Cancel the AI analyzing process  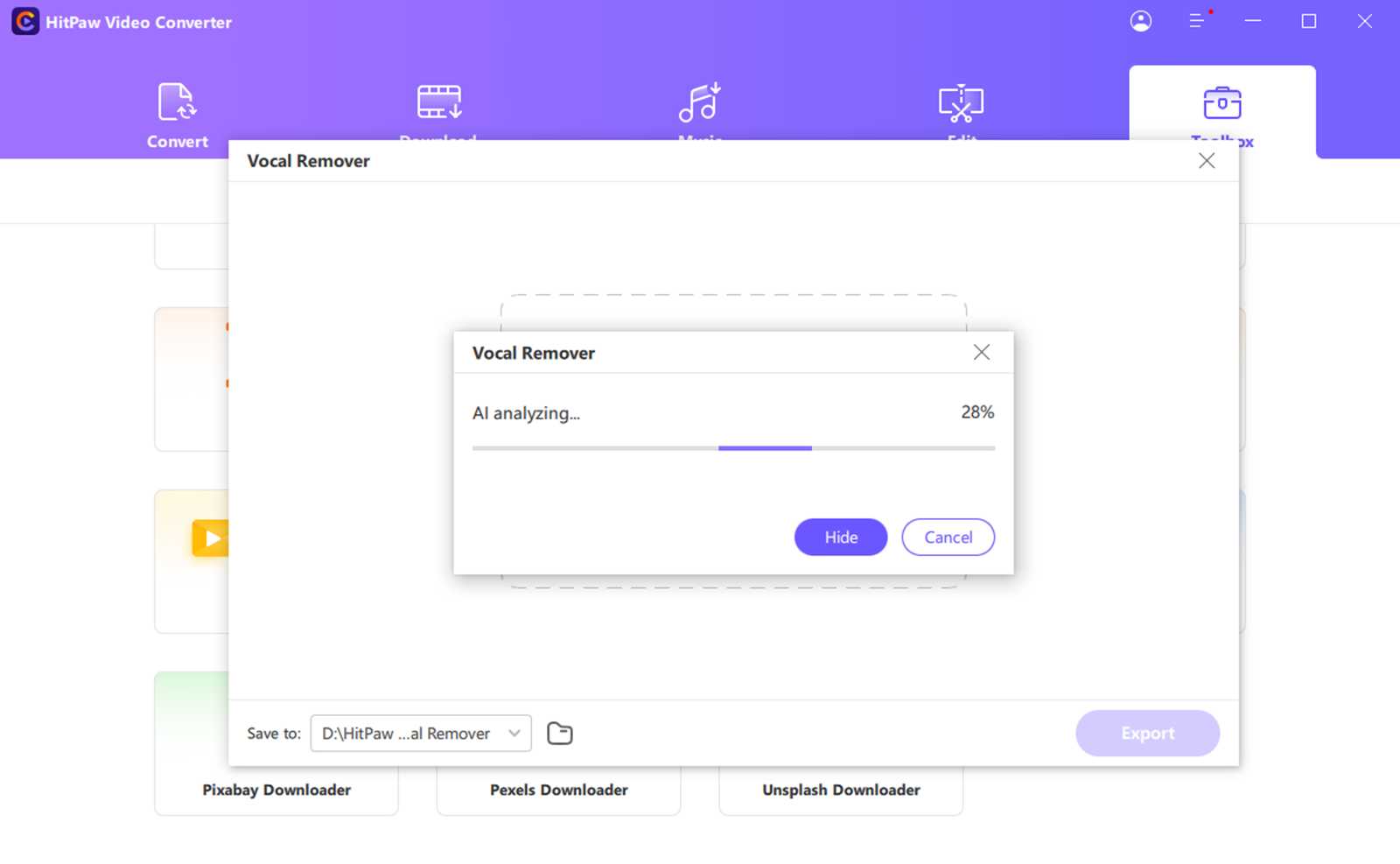[948, 537]
